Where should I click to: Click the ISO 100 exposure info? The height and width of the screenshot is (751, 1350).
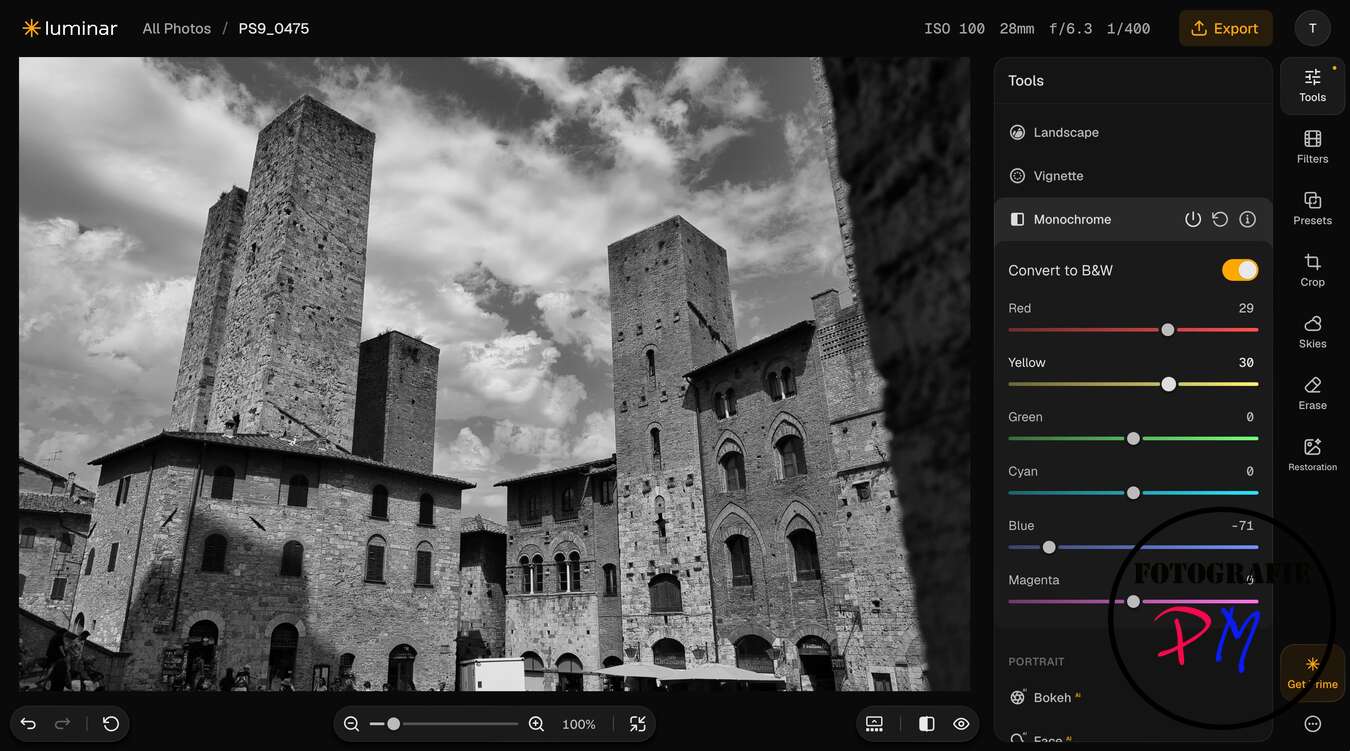955,28
